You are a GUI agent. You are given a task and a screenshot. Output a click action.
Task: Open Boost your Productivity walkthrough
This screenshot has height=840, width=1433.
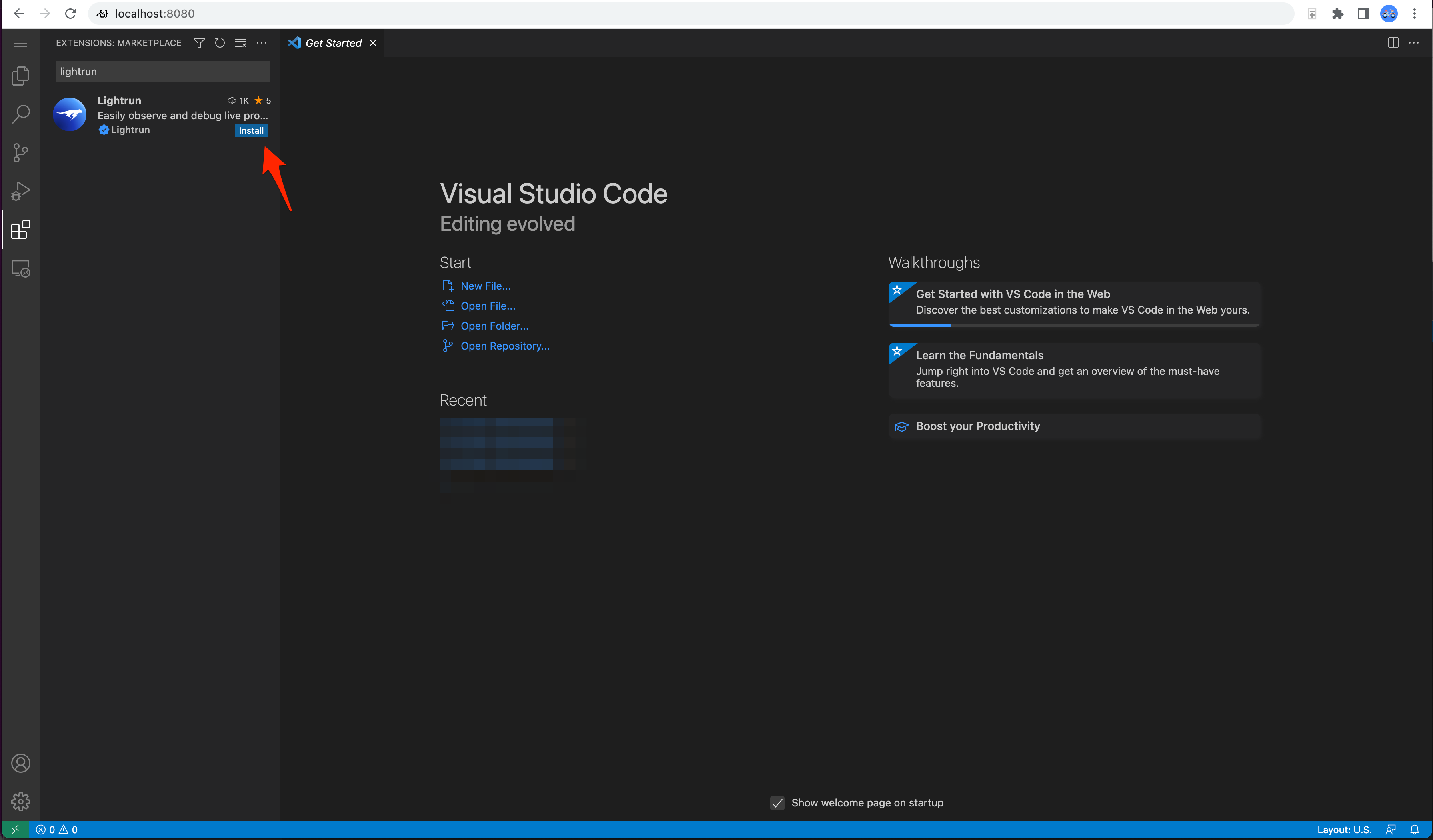[977, 426]
